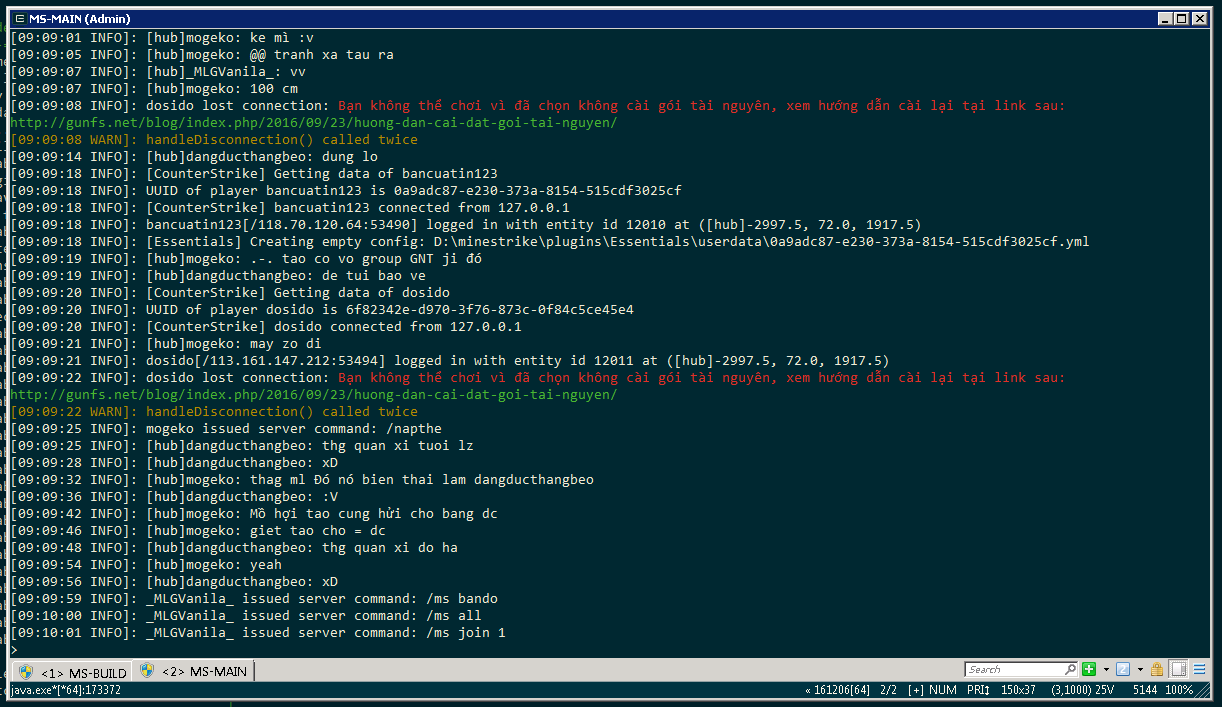Click the 100% zoom status entry
This screenshot has height=707, width=1222.
1179,690
